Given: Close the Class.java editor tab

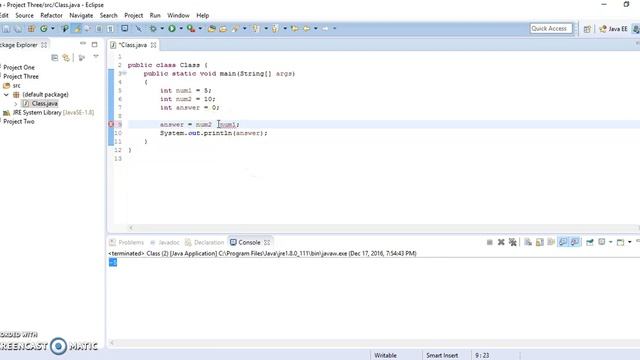Looking at the screenshot, I should tap(153, 45).
